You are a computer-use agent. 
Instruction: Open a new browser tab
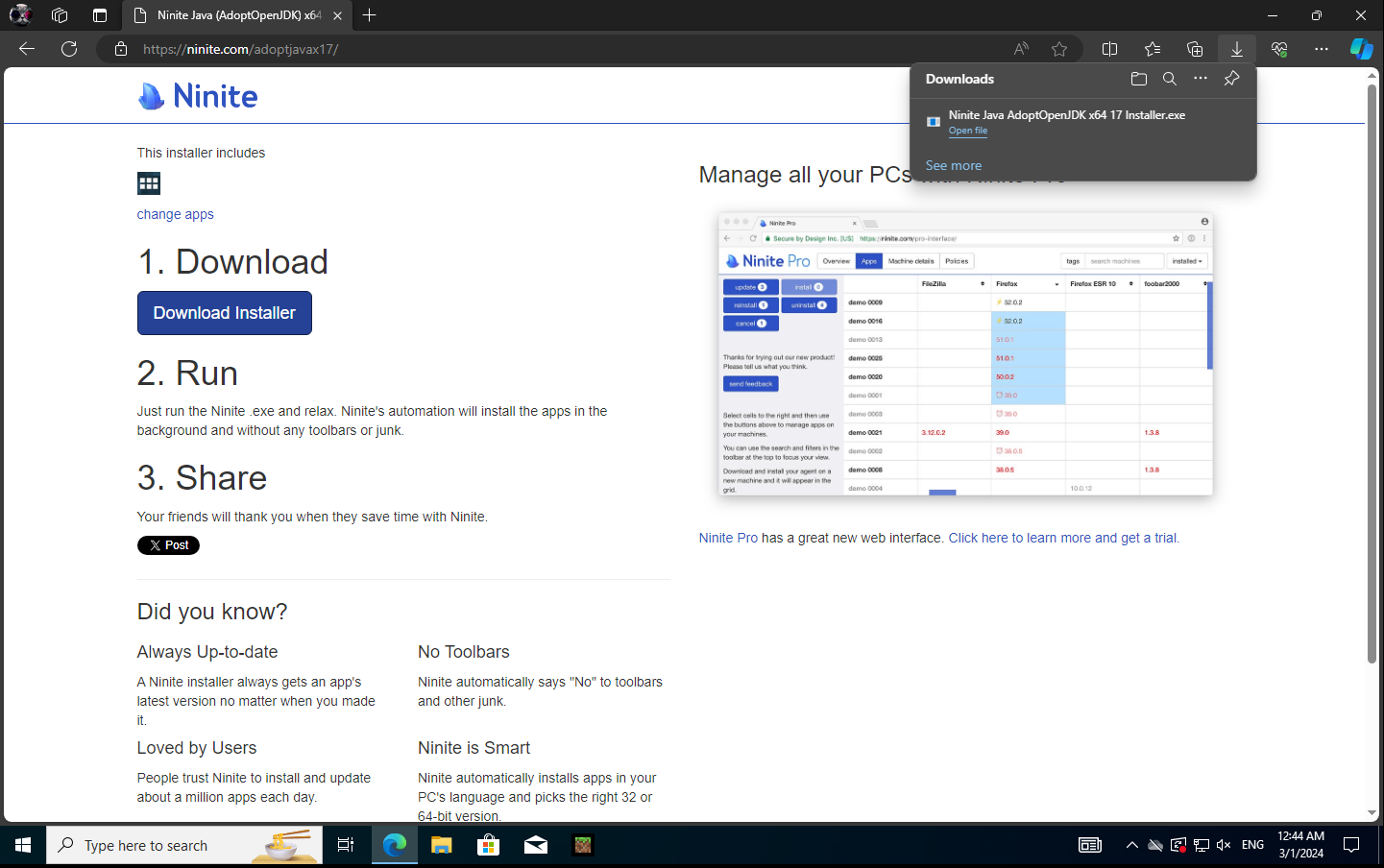coord(370,15)
